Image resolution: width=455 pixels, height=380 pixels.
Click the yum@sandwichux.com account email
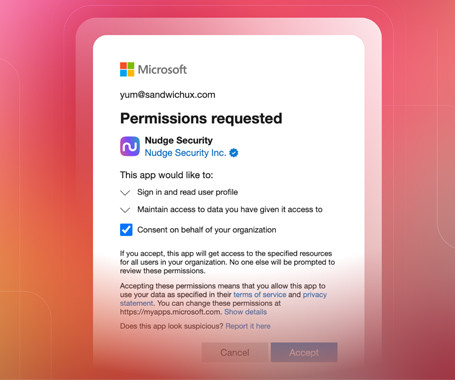coord(167,95)
